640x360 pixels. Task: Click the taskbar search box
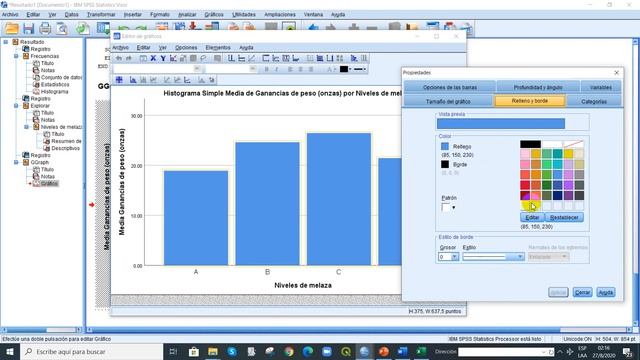(x=91, y=351)
